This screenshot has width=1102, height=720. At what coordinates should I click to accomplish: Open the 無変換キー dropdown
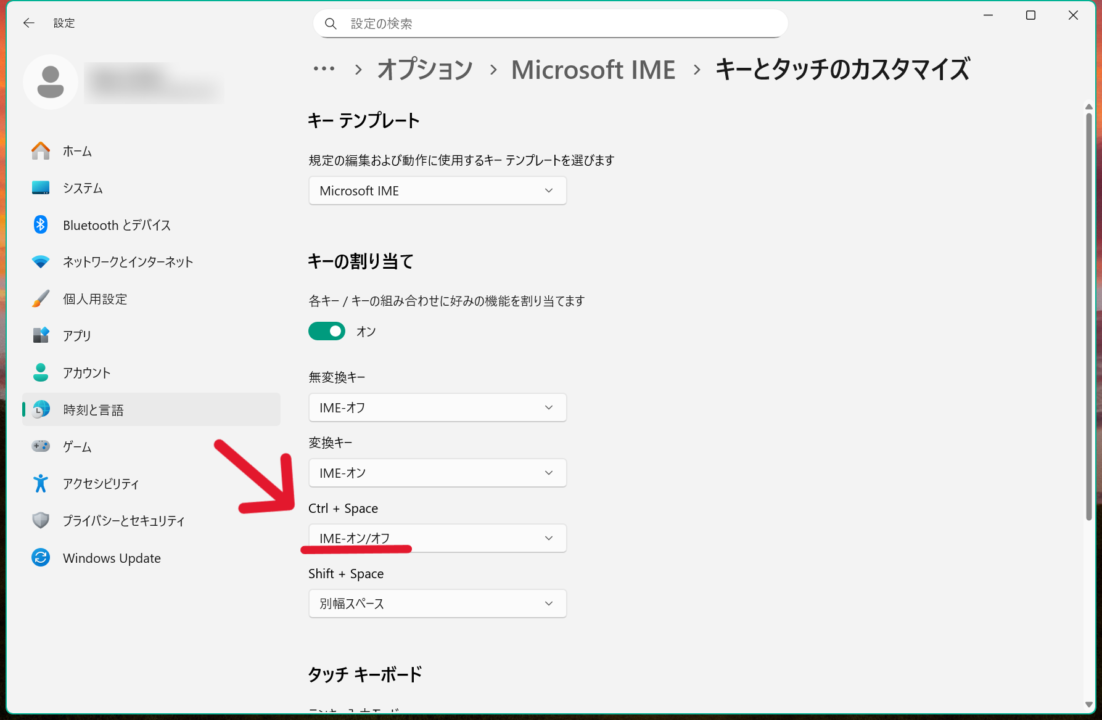(437, 408)
